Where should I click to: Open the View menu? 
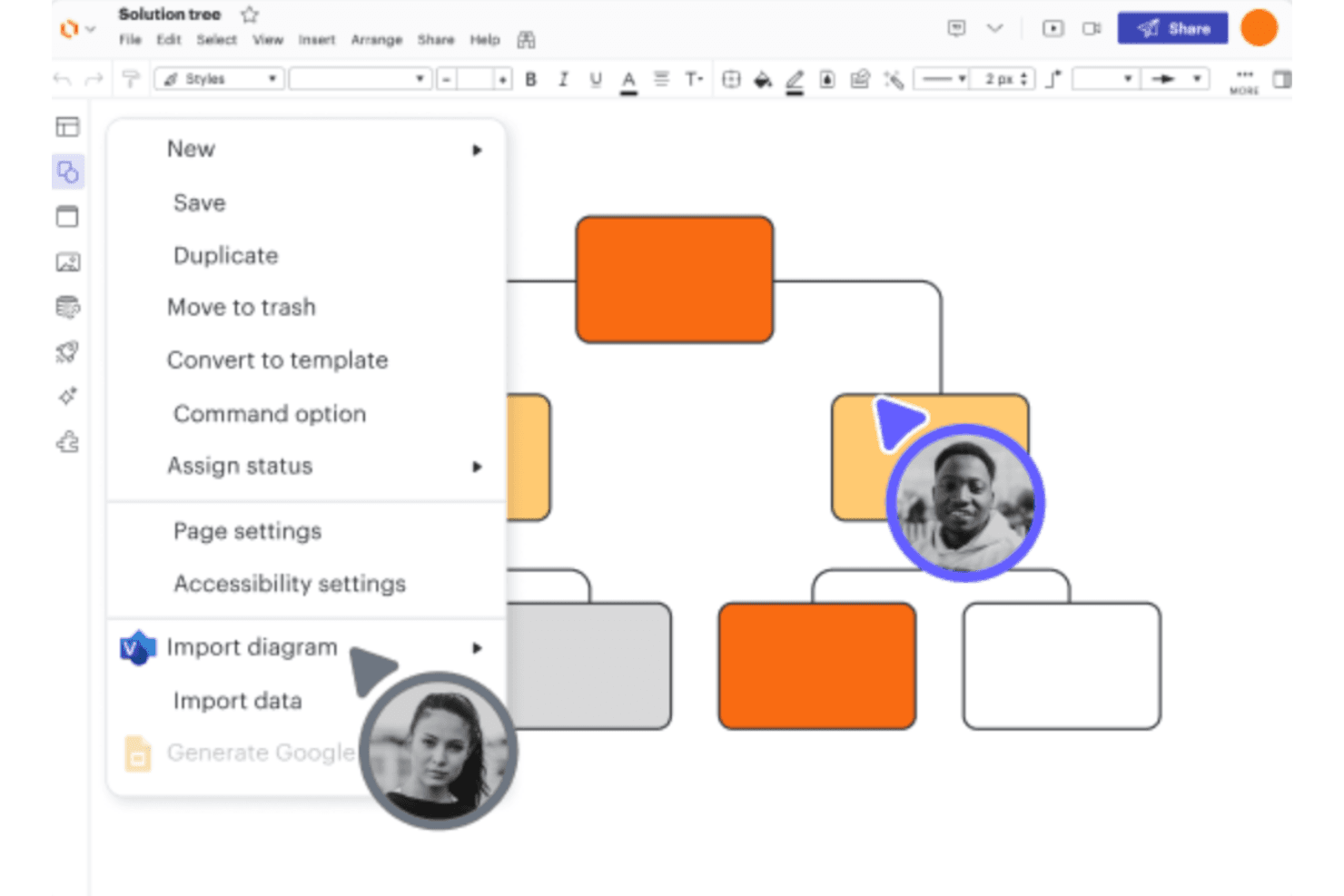(x=268, y=40)
